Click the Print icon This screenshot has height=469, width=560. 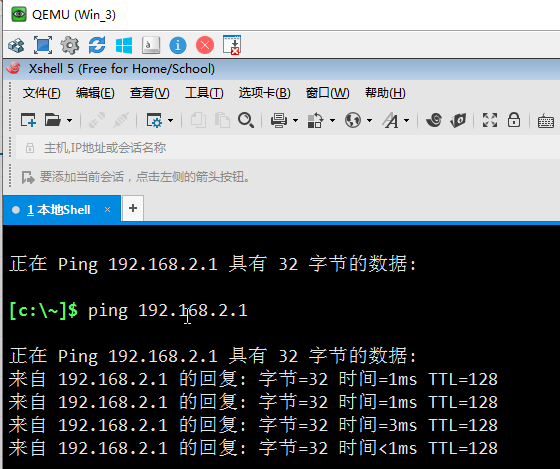coord(279,120)
